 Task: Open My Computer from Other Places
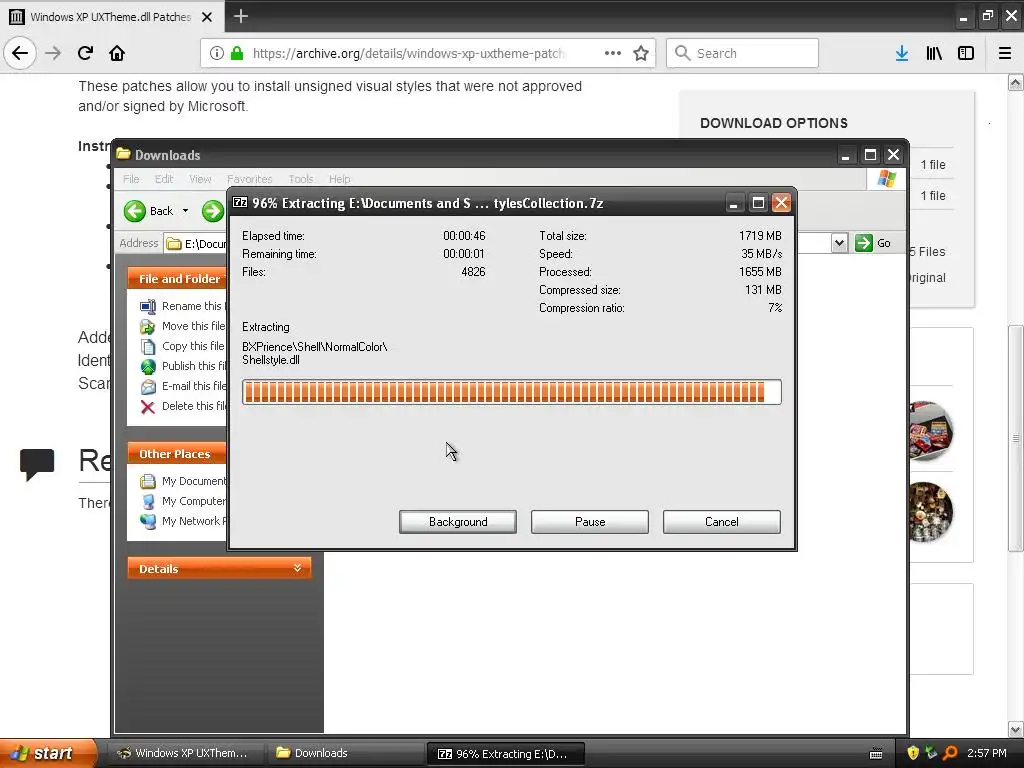[183, 501]
